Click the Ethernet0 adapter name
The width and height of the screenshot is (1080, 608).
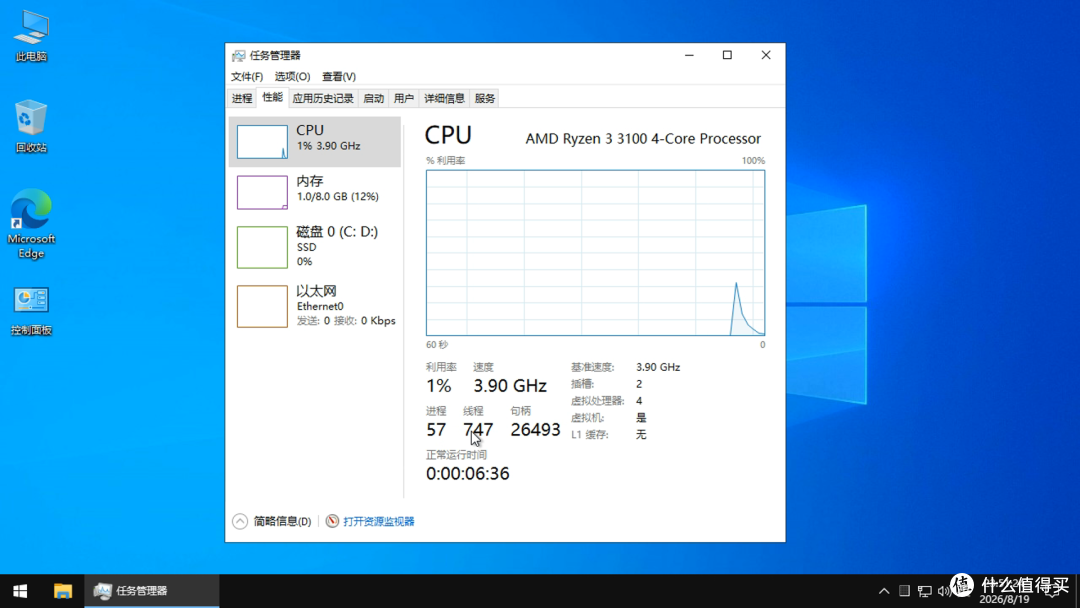[x=320, y=306]
